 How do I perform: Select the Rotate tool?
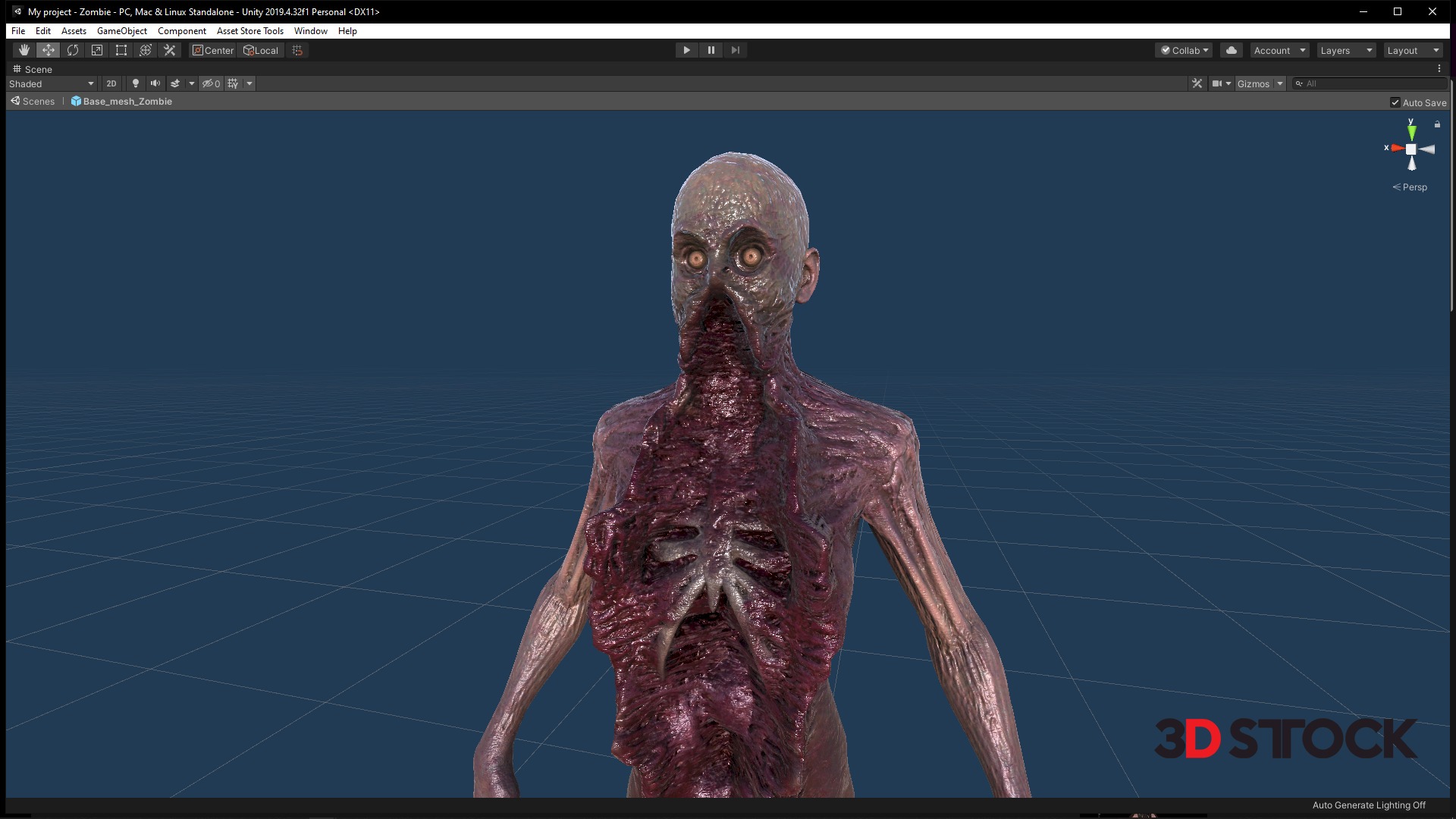[x=73, y=50]
